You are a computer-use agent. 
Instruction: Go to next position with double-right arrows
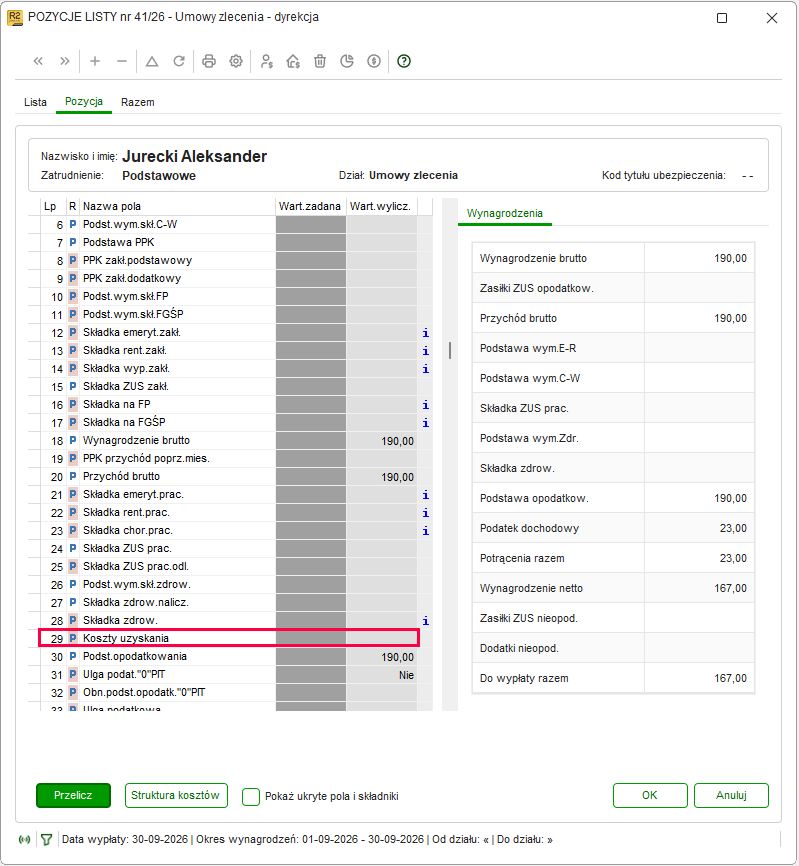(65, 61)
